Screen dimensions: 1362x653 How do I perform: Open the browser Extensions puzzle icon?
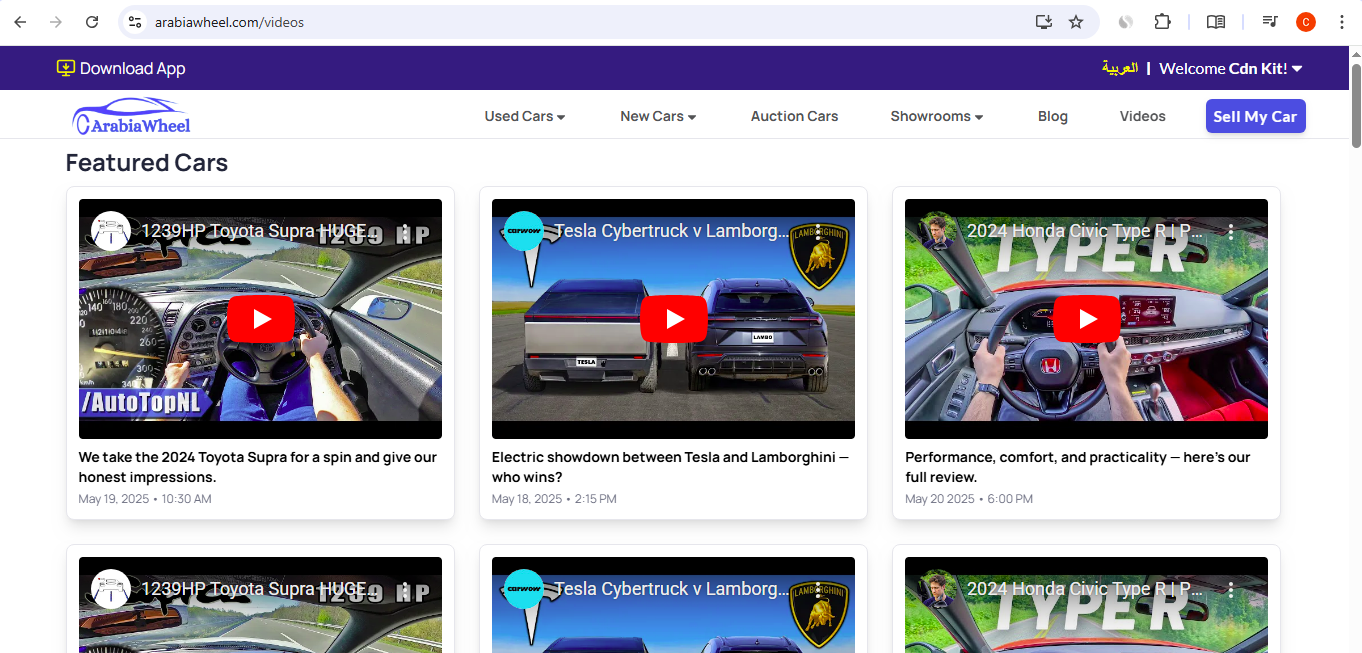(1162, 22)
